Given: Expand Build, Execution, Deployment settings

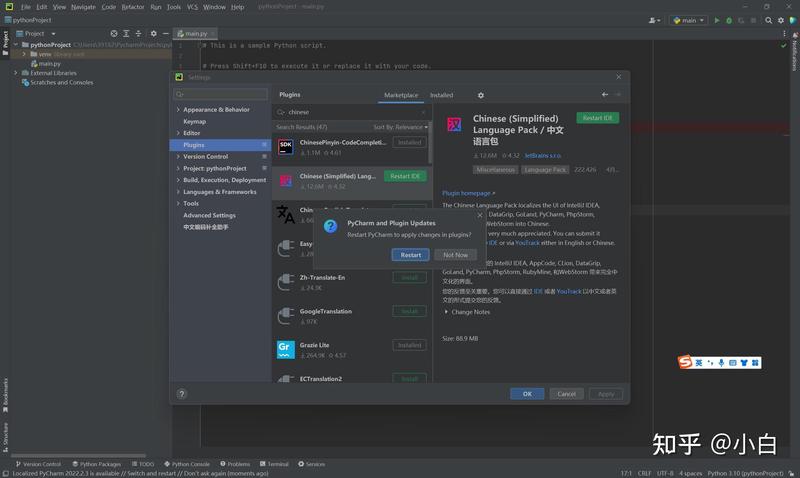Looking at the screenshot, I should (x=178, y=180).
